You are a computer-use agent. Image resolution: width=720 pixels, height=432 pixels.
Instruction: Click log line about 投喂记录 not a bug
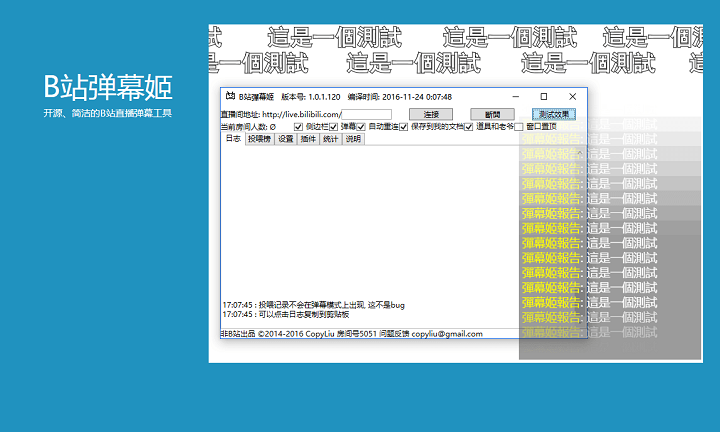click(x=314, y=305)
